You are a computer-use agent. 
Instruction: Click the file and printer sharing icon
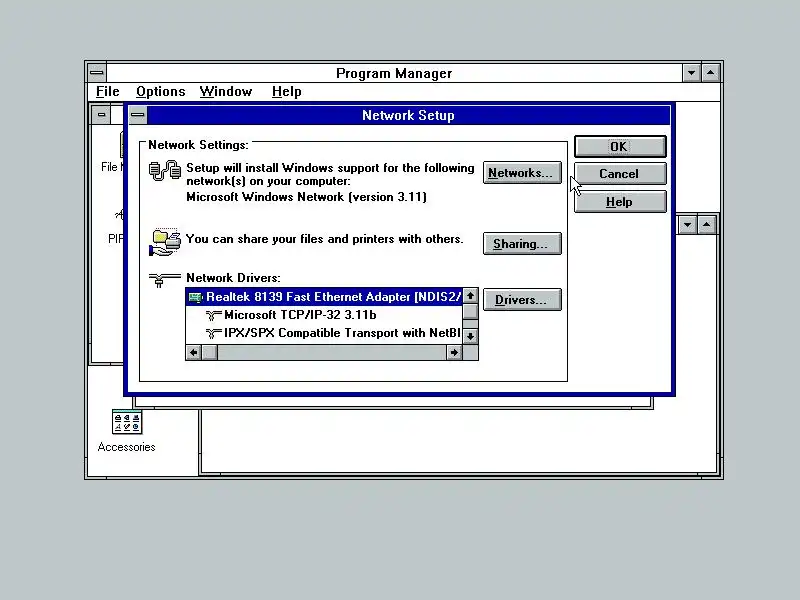tap(165, 242)
